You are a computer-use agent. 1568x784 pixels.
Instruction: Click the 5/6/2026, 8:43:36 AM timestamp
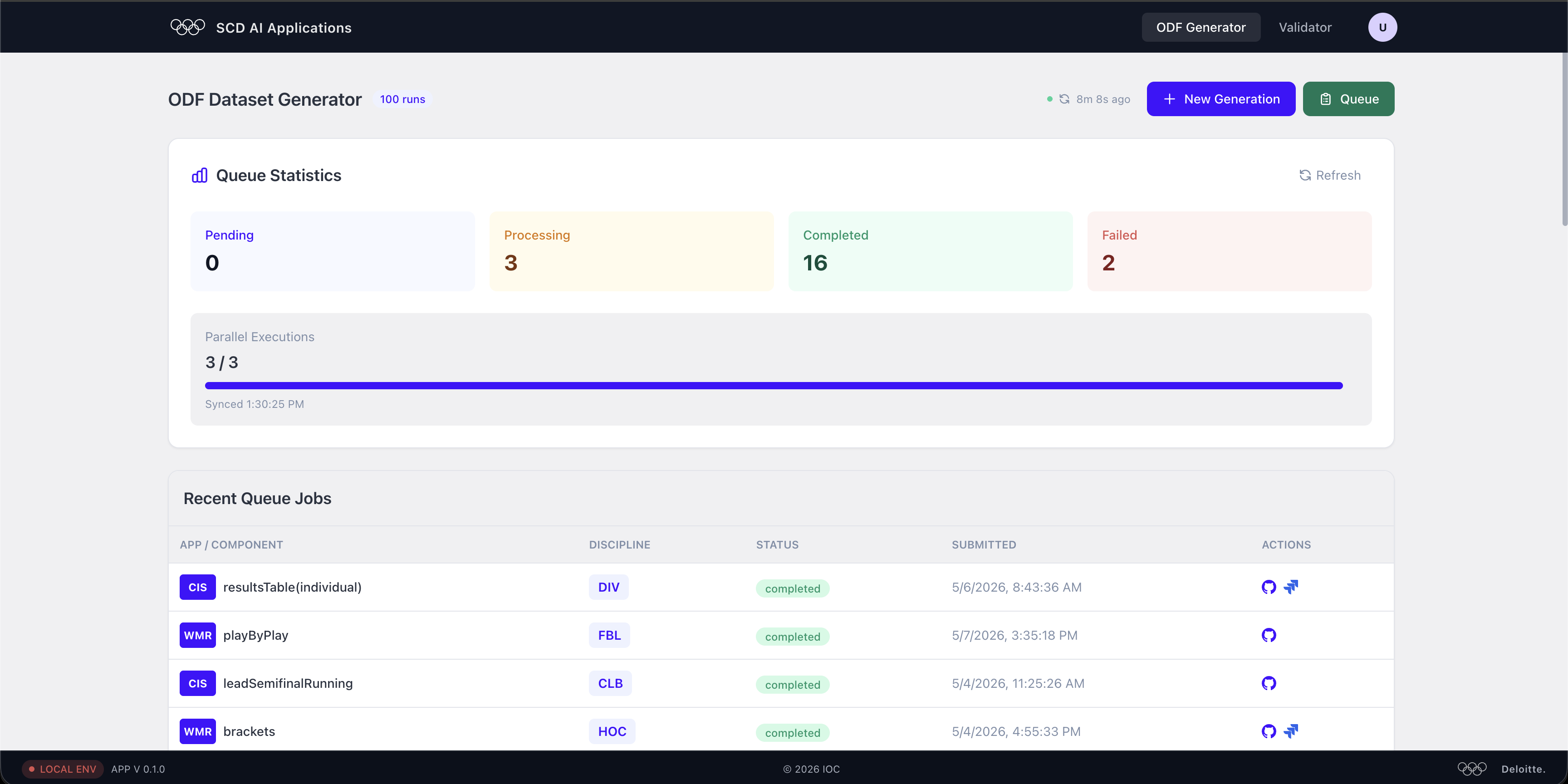tap(1016, 588)
